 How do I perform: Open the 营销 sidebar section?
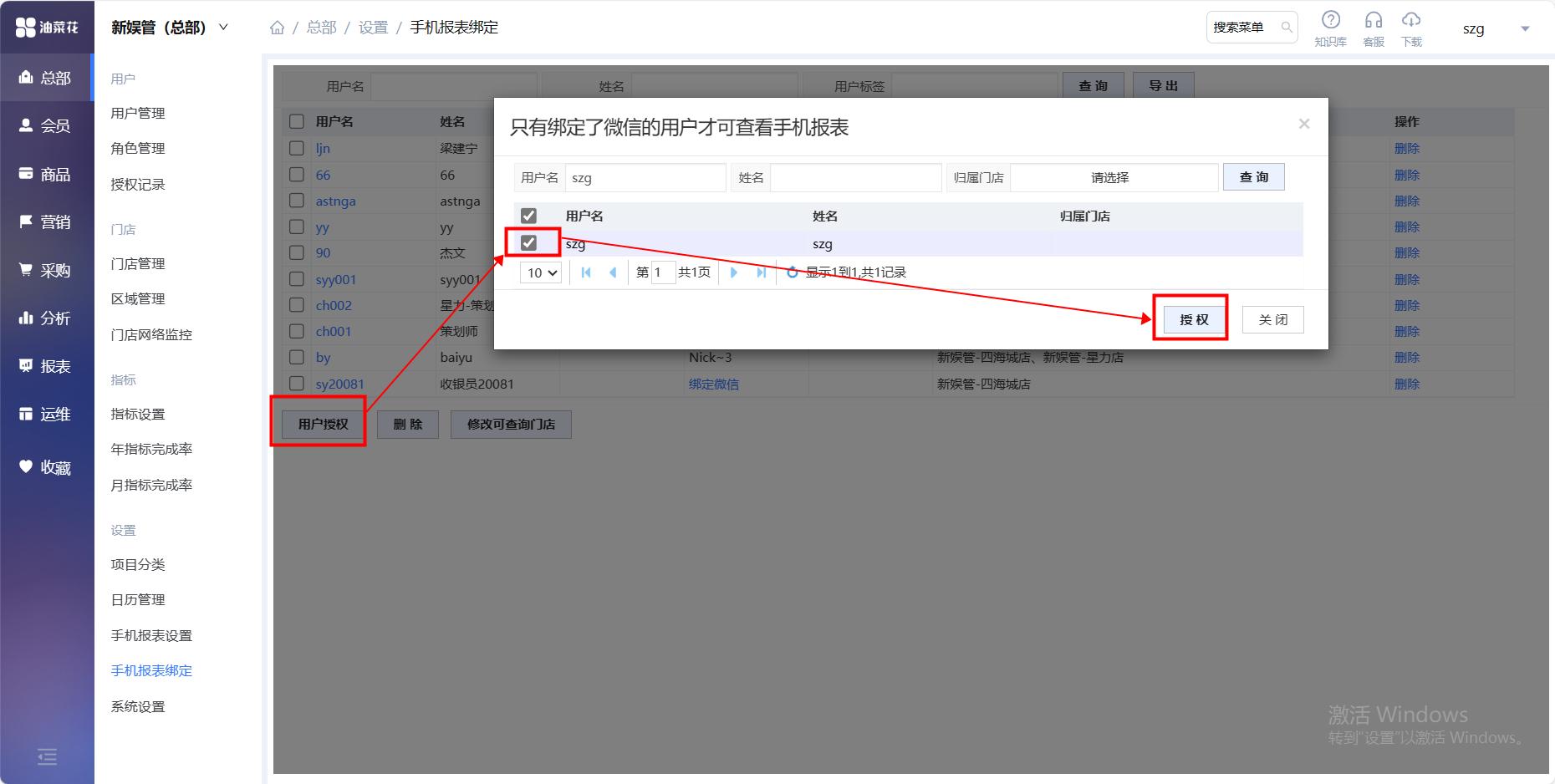point(46,222)
